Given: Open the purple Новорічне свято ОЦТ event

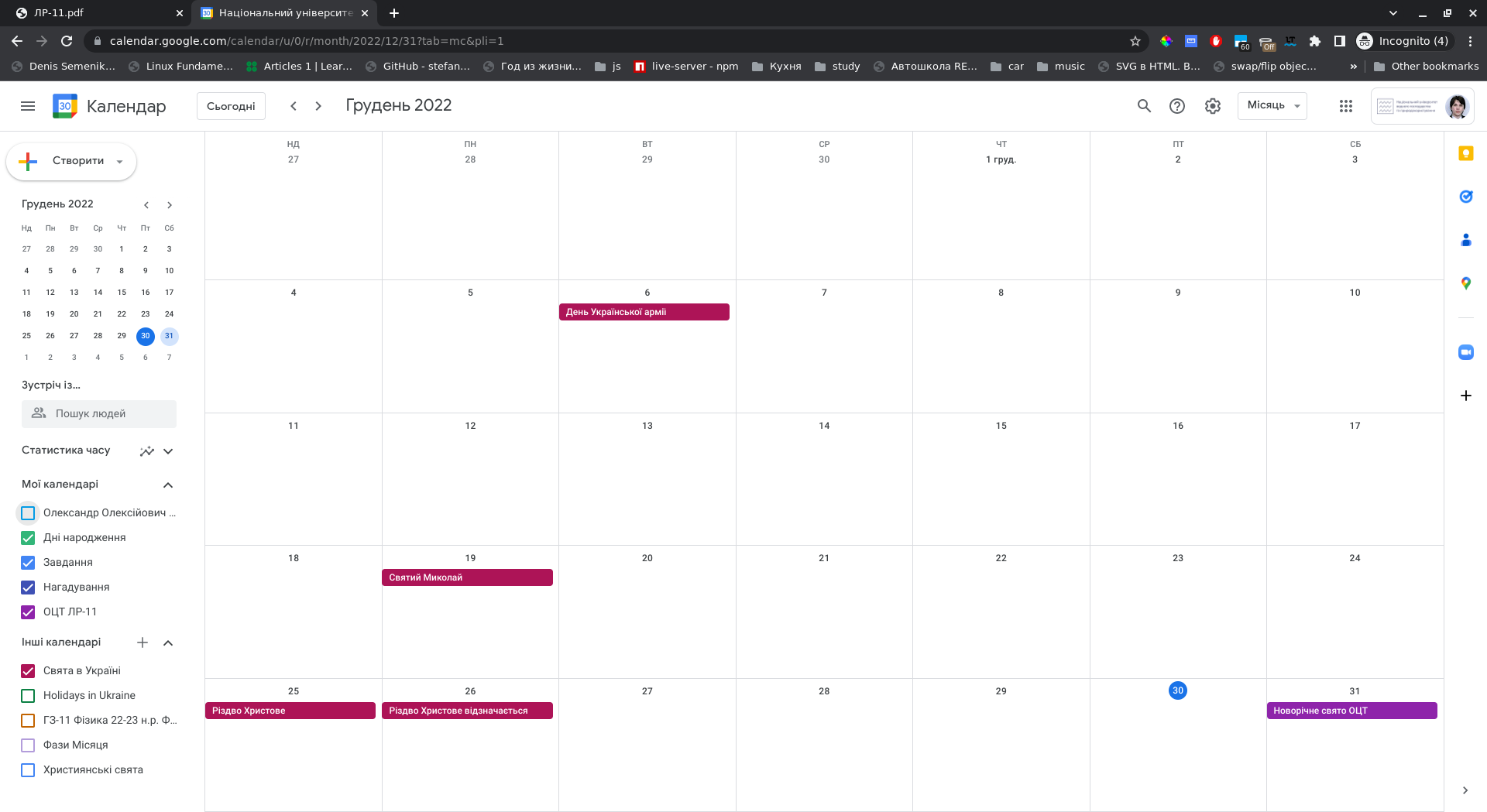Looking at the screenshot, I should (x=1351, y=711).
